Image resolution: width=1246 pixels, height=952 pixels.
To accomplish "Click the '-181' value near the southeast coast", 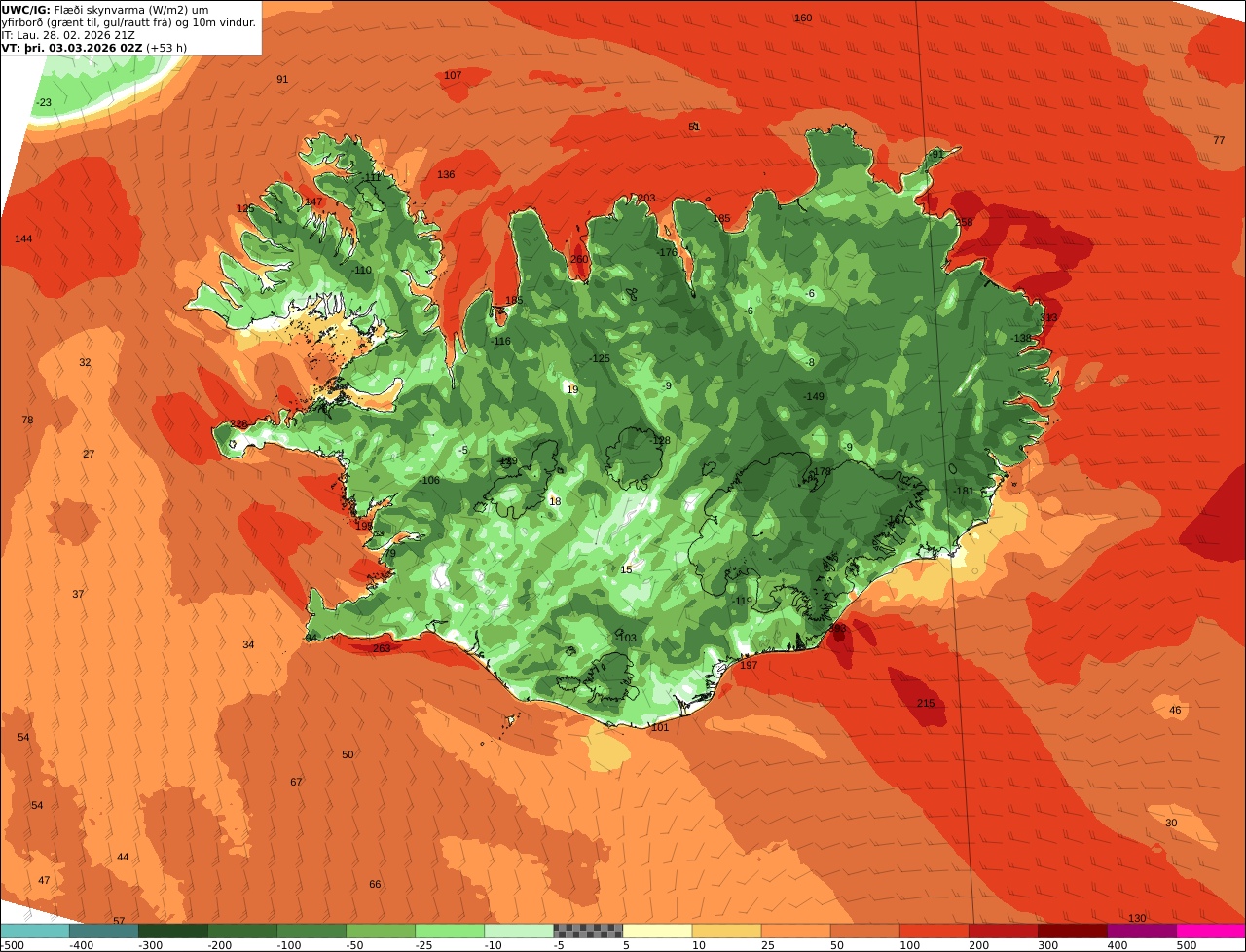I will point(964,492).
